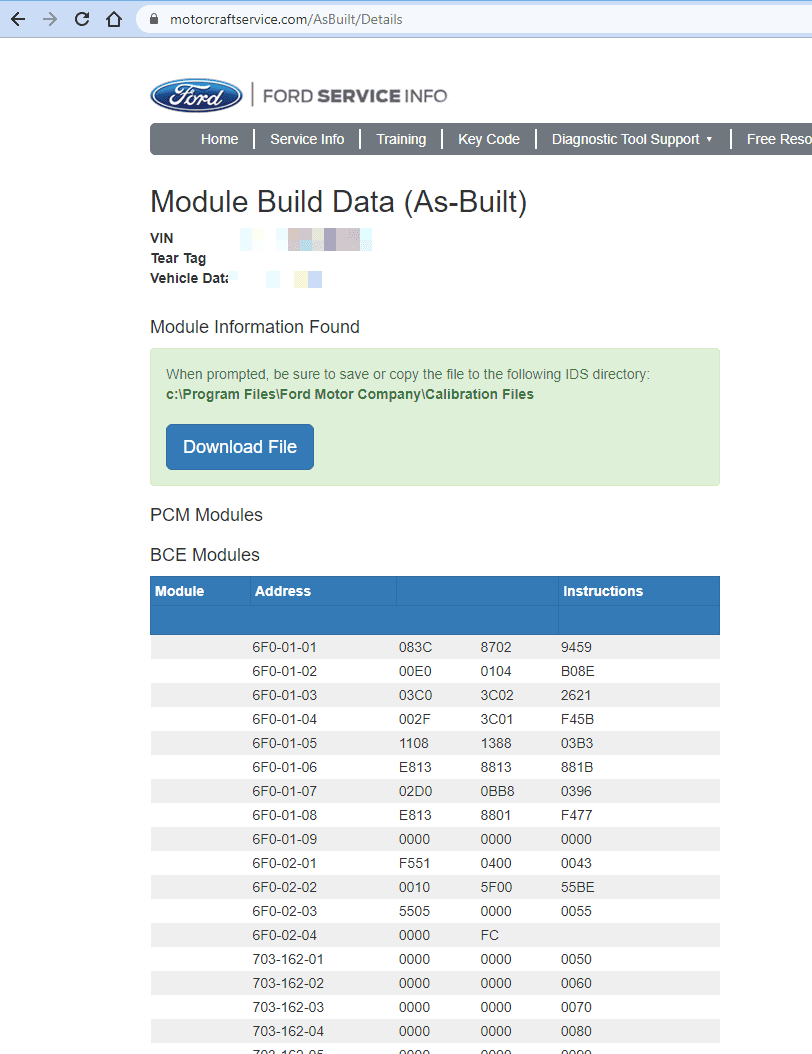812x1054 pixels.
Task: Click value FC in row 6F0-02-04
Action: 489,935
